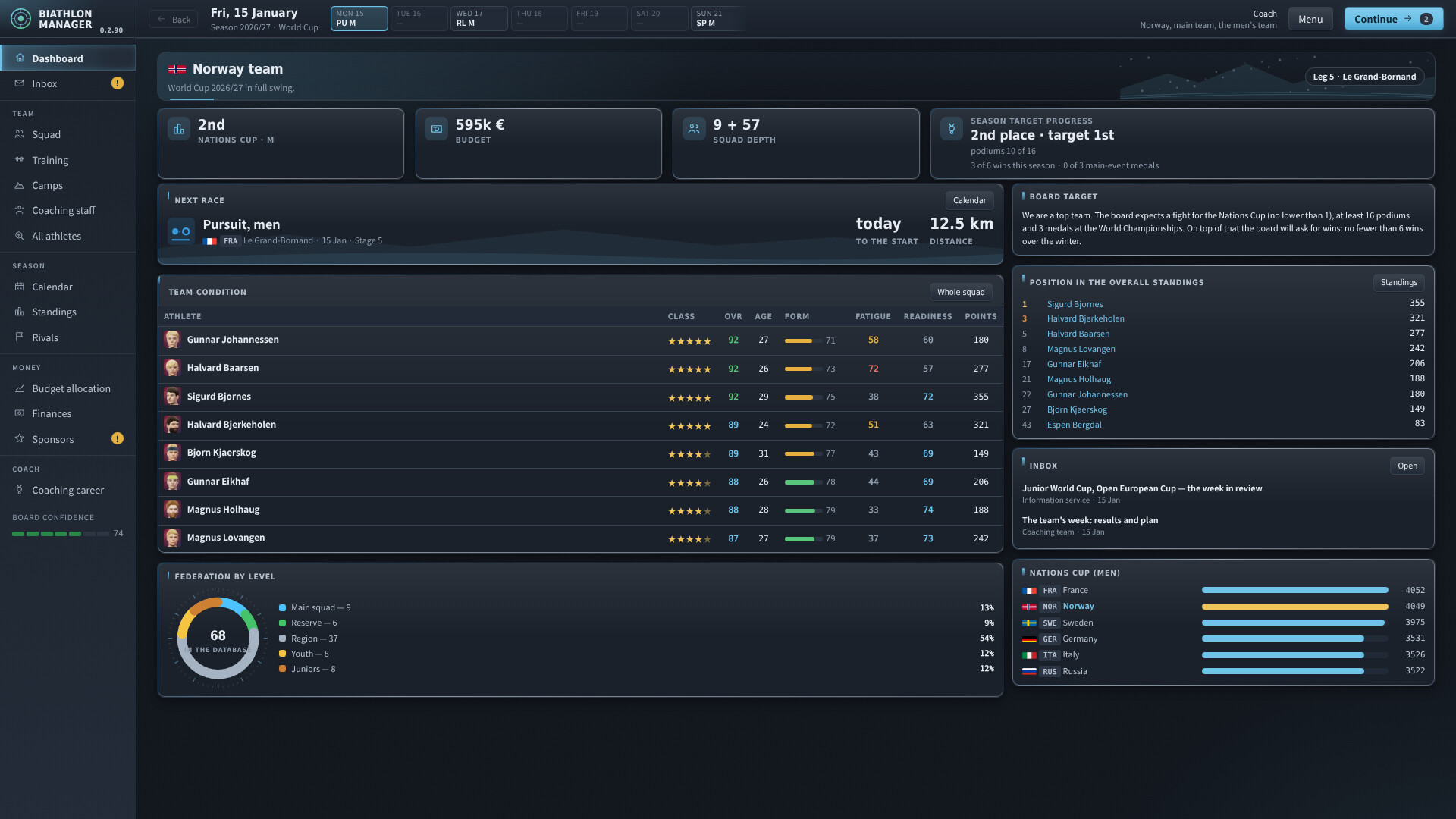
Task: Open the Standings button in overall standings
Action: tap(1398, 282)
